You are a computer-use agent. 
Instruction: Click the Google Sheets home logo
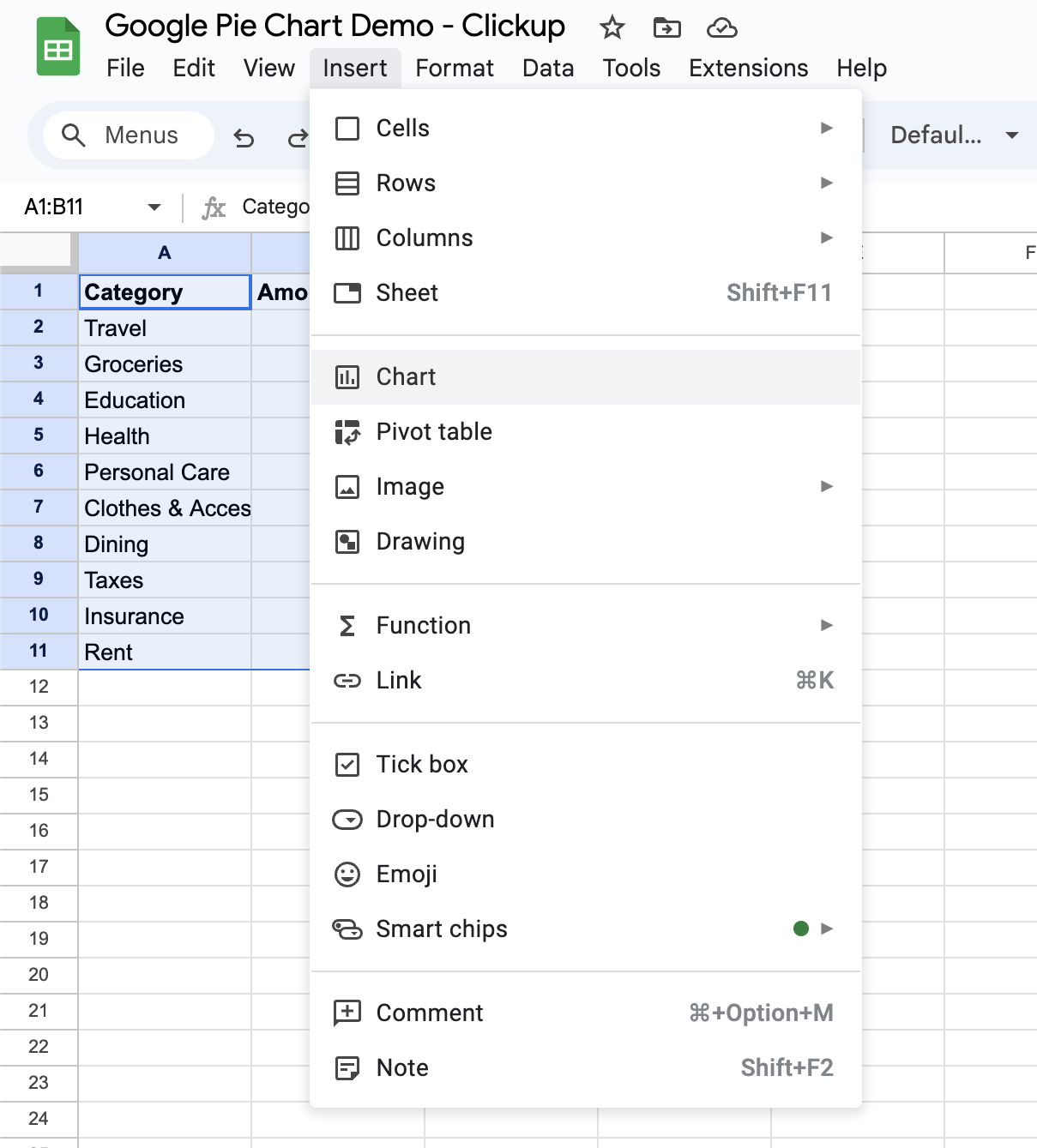tap(58, 48)
